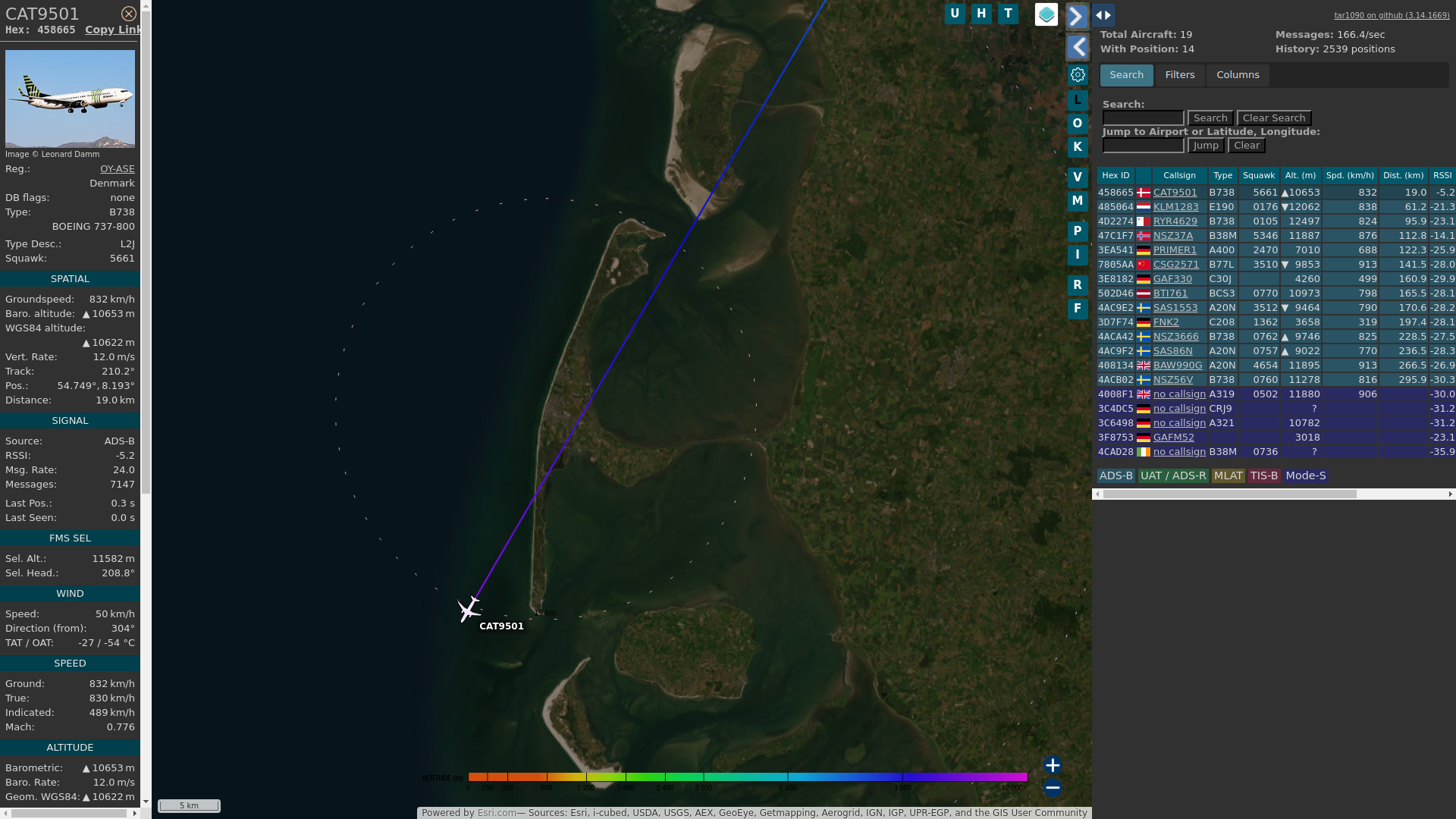Click the Clear button next to Jump
The width and height of the screenshot is (1456, 819).
(x=1247, y=146)
